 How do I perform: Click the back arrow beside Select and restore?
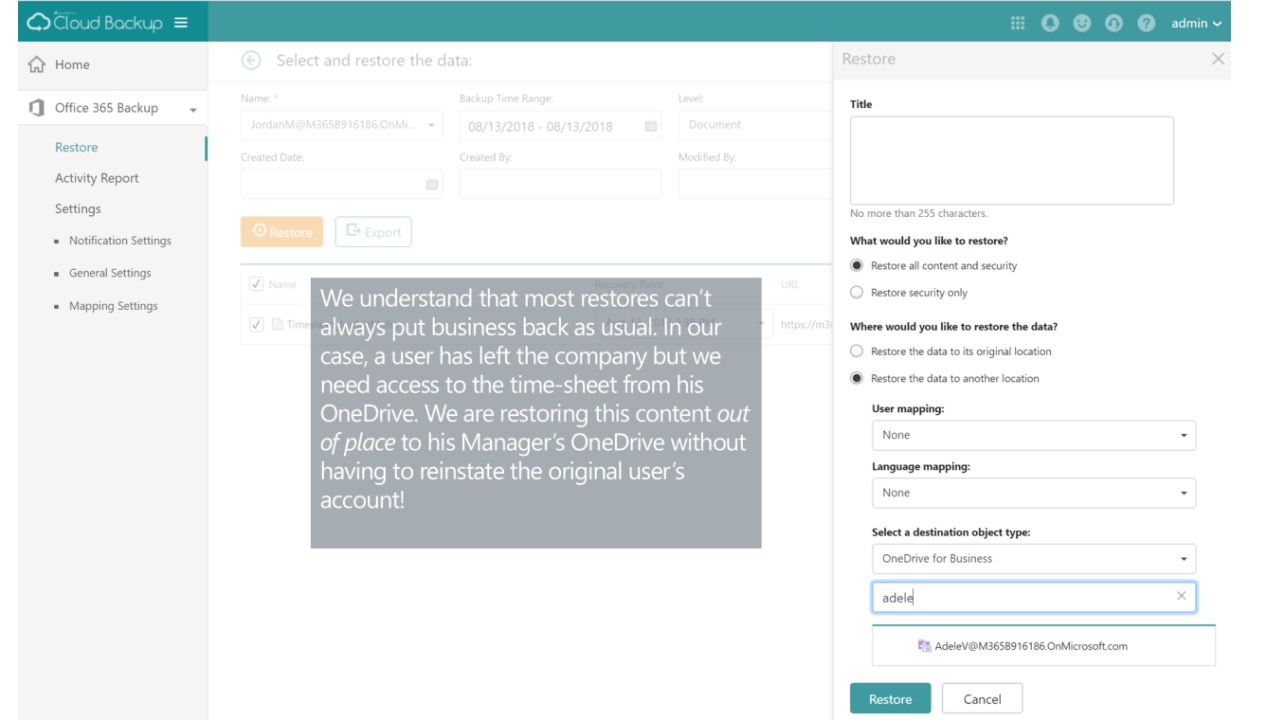coord(250,61)
